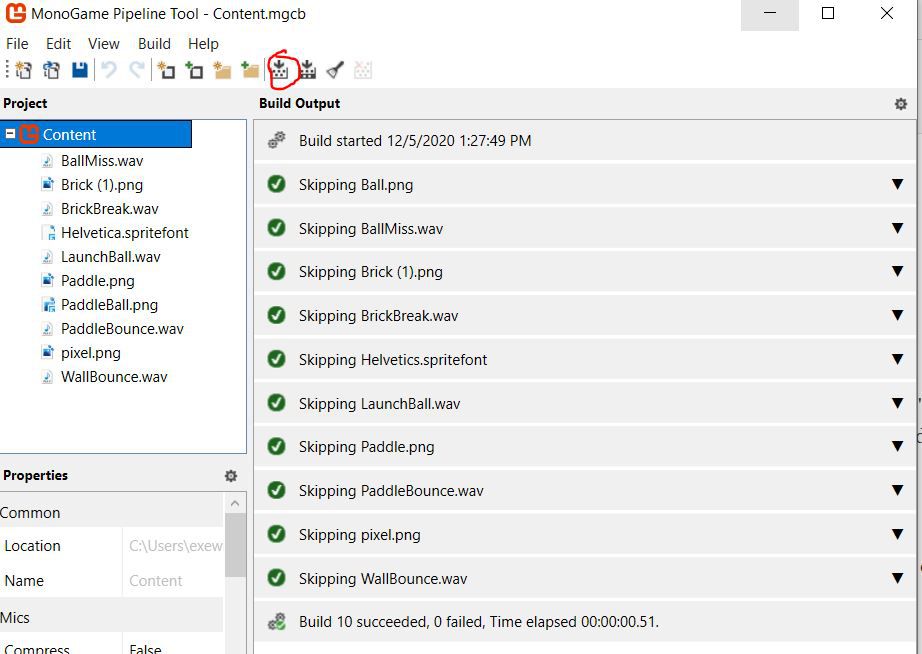Click the Undo arrow icon
Screen dimensions: 922x654
tap(109, 70)
